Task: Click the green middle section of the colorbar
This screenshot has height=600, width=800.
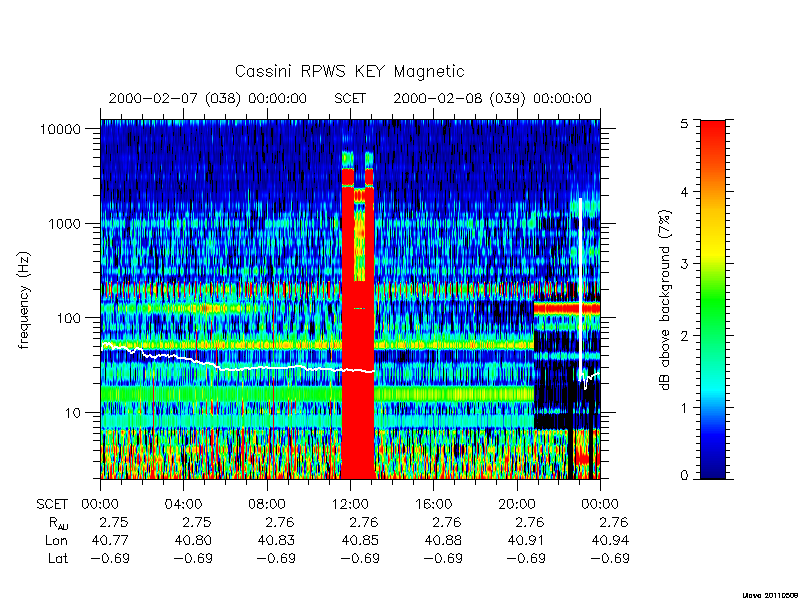Action: click(713, 301)
